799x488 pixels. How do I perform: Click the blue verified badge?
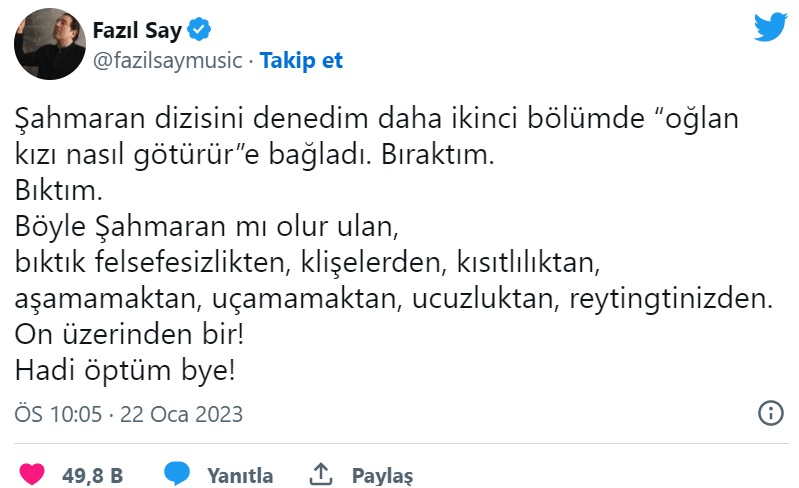pos(200,31)
